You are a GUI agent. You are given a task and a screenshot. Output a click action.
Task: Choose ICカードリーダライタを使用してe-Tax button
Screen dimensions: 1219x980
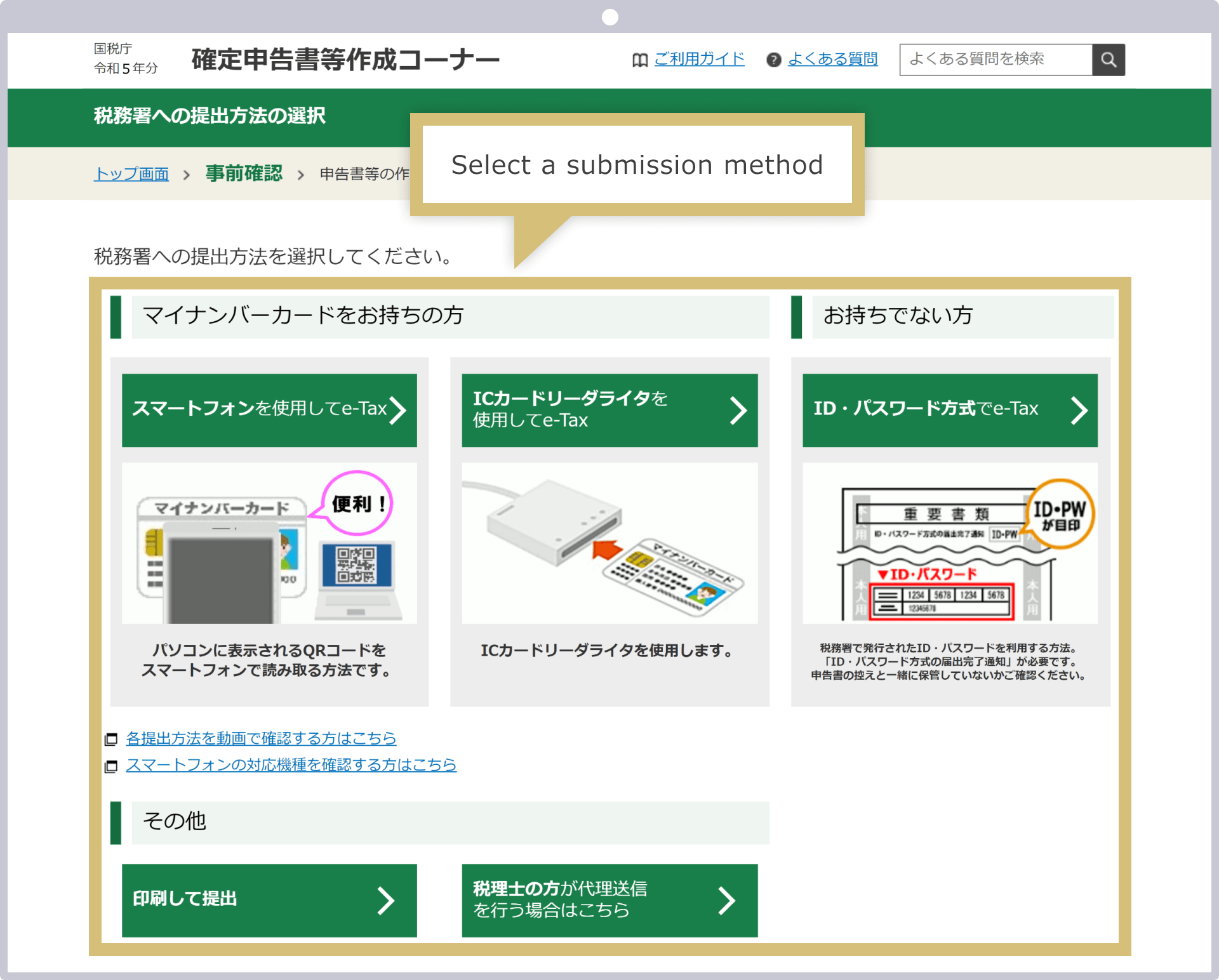[x=609, y=410]
